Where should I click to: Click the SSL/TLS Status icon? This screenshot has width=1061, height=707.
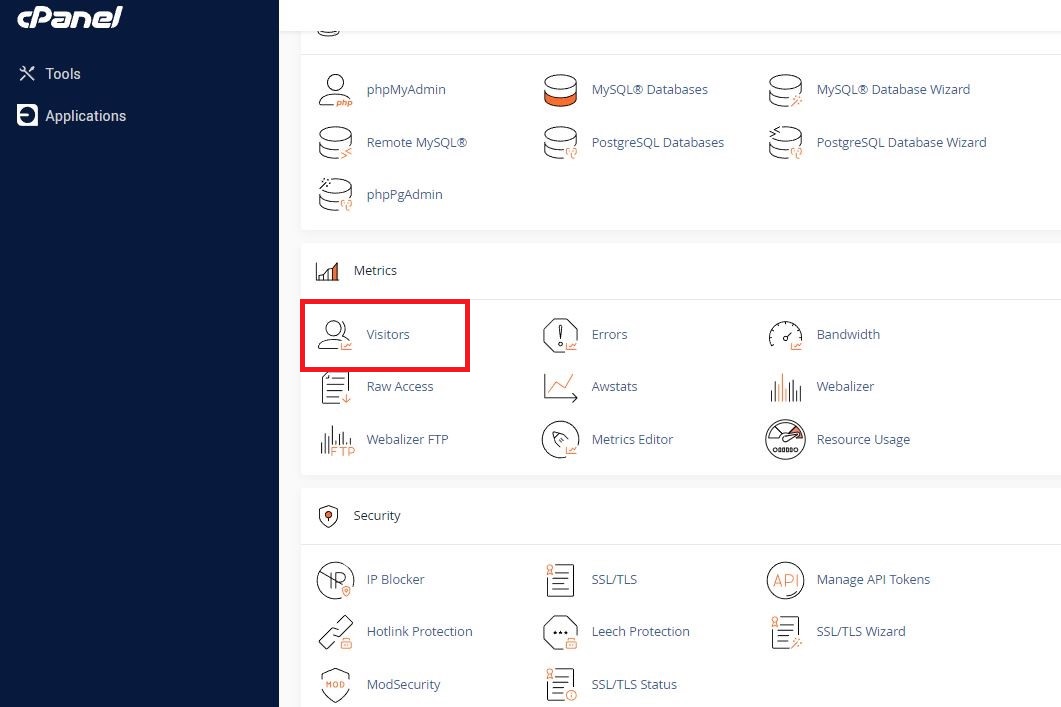(x=560, y=685)
